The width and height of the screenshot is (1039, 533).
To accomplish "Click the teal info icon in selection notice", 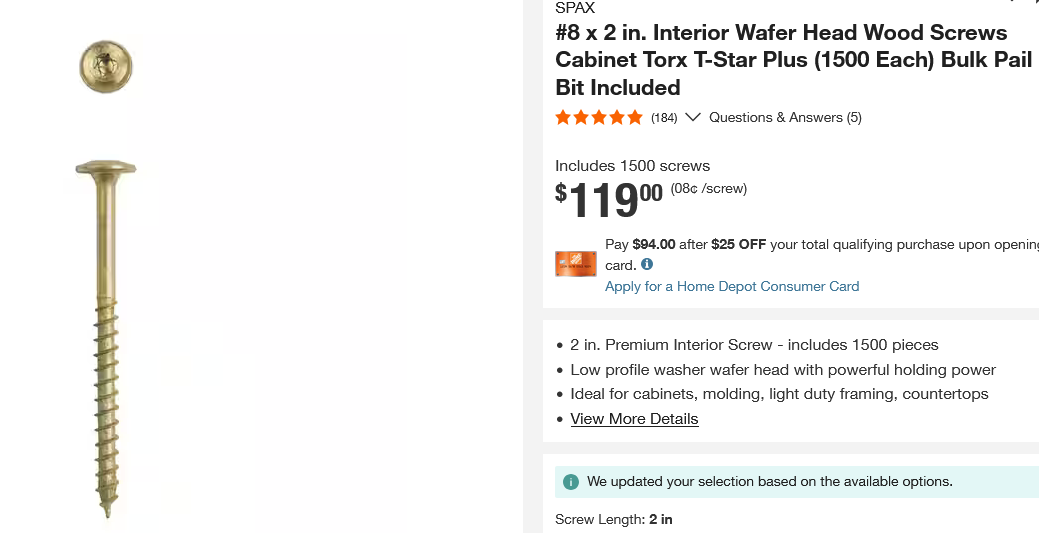I will [571, 482].
